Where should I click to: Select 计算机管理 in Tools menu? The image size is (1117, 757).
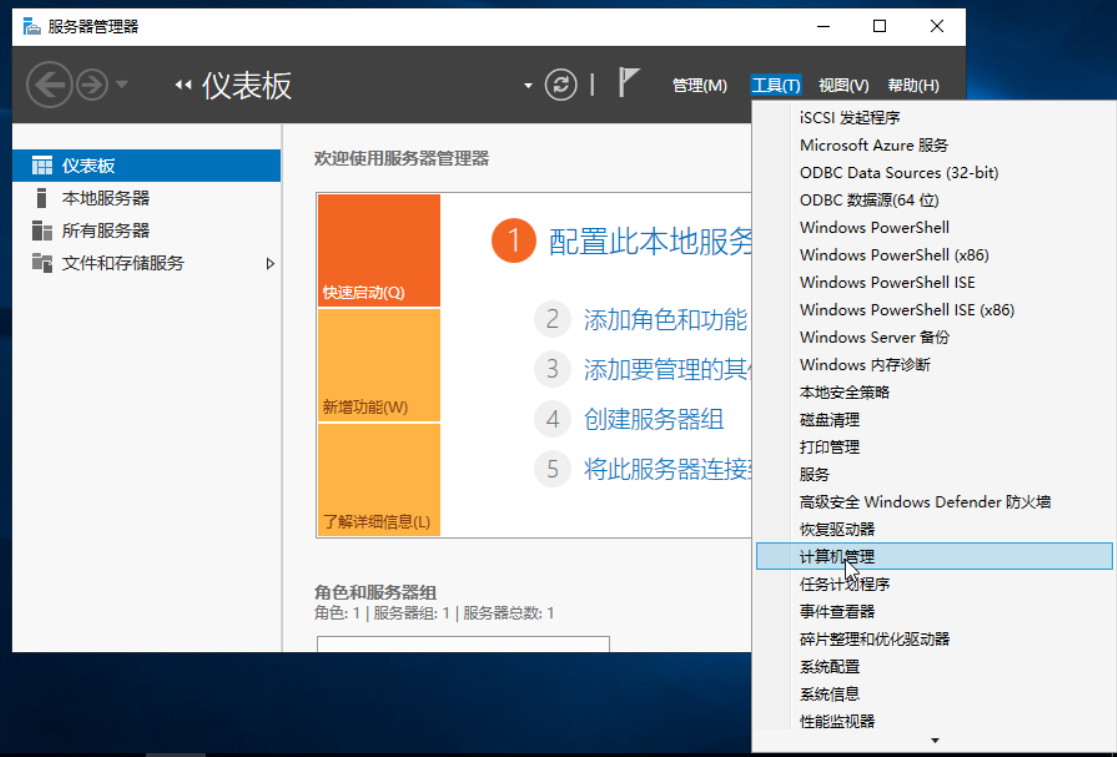[934, 556]
